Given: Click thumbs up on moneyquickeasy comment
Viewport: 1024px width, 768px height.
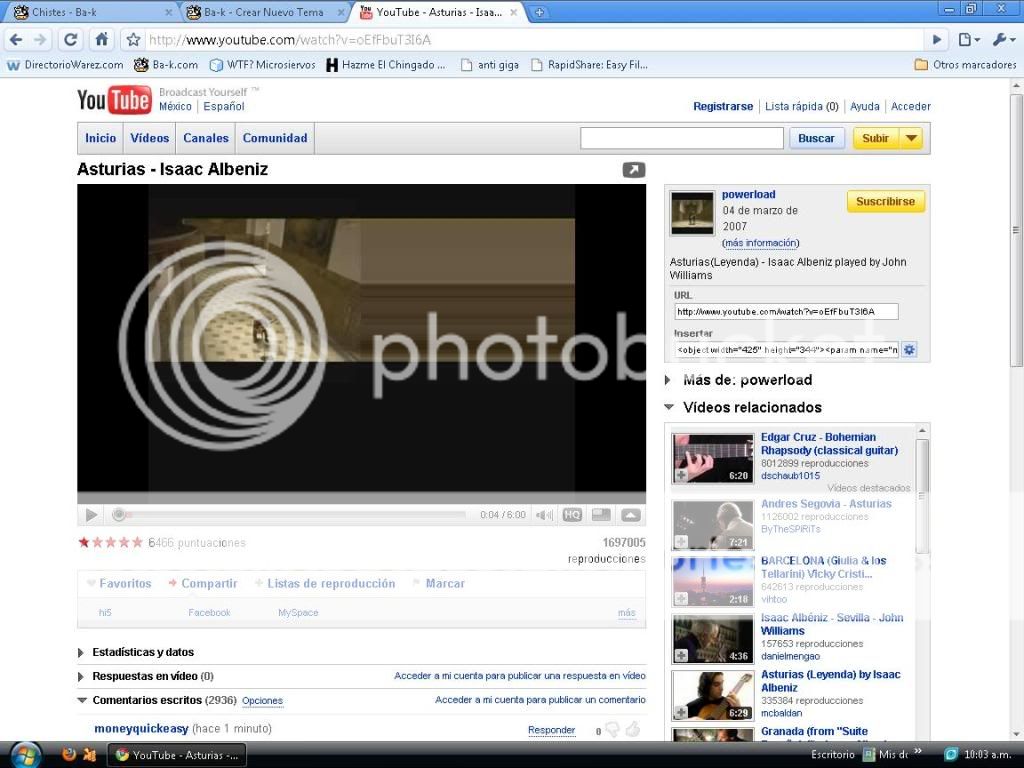Looking at the screenshot, I should click(x=632, y=730).
